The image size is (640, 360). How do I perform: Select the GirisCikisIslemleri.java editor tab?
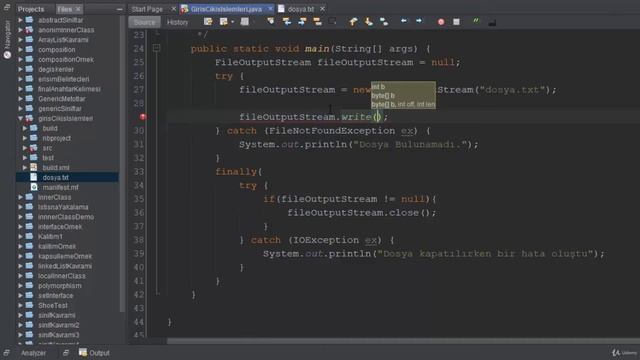click(226, 9)
